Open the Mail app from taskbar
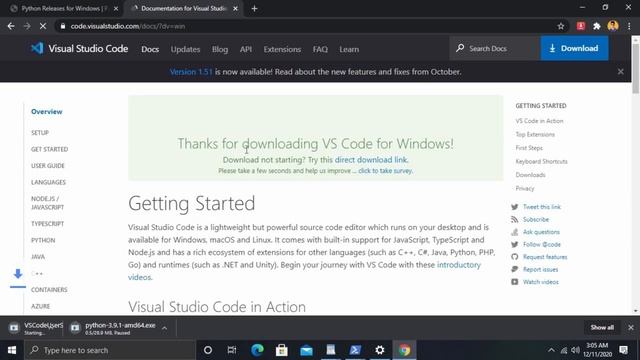The image size is (640, 360). pyautogui.click(x=306, y=350)
